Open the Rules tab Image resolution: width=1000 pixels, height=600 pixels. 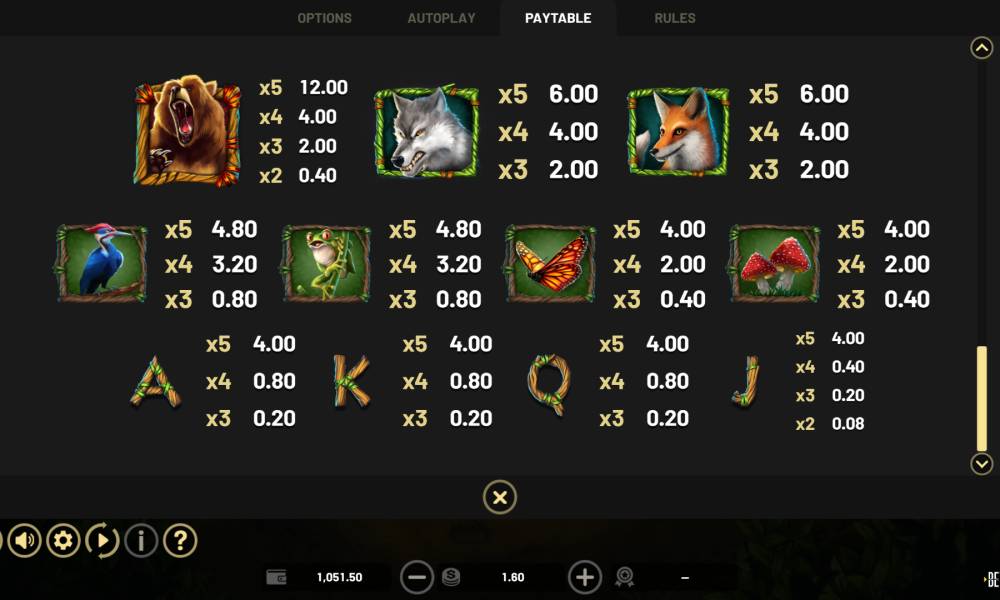point(675,18)
